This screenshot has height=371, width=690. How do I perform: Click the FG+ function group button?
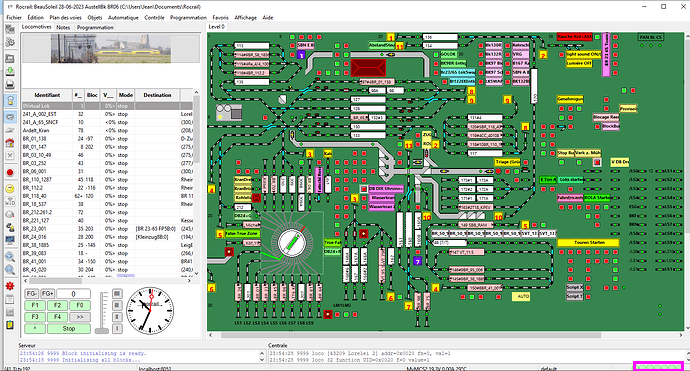click(x=47, y=294)
